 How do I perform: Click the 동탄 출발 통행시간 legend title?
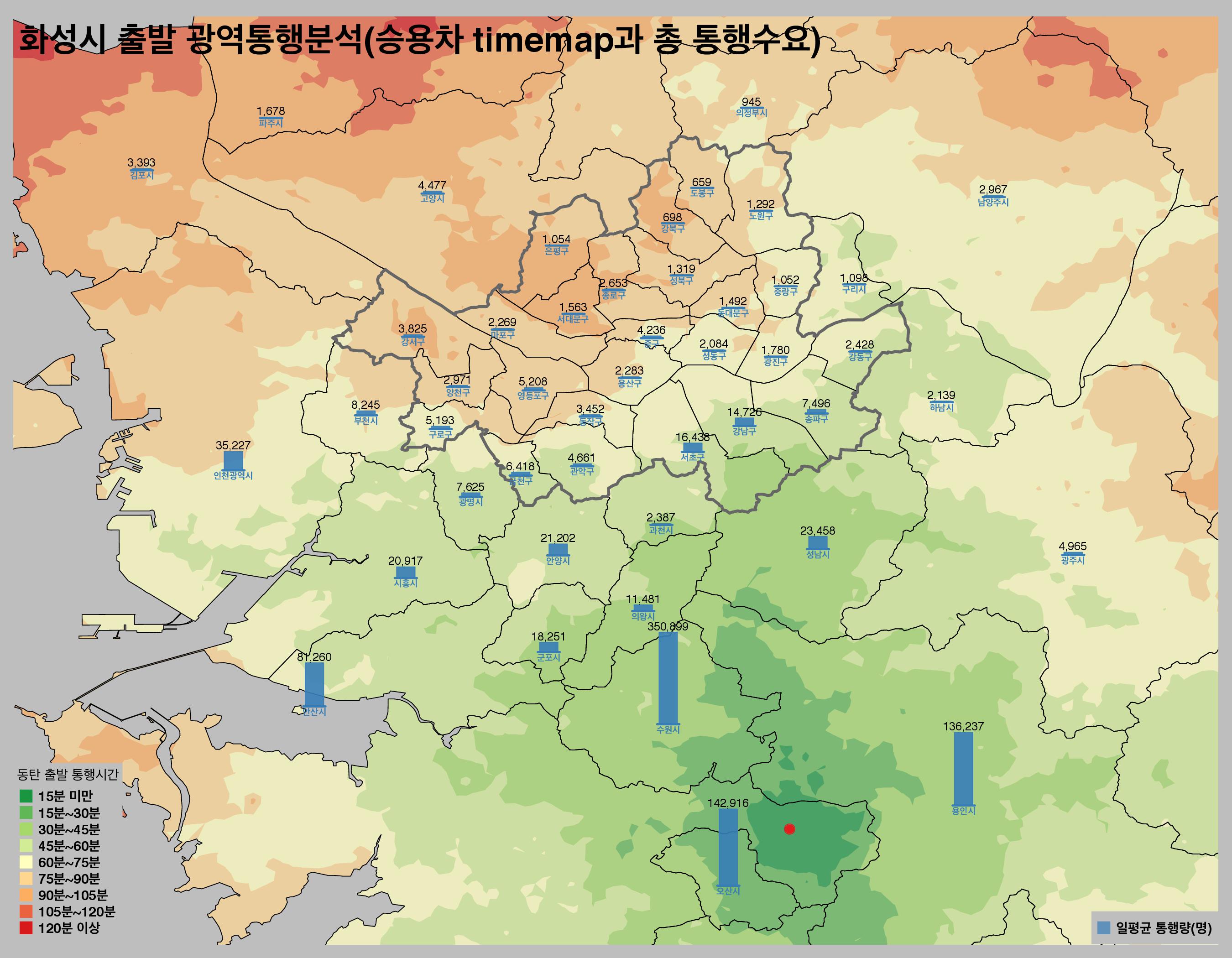pyautogui.click(x=68, y=774)
